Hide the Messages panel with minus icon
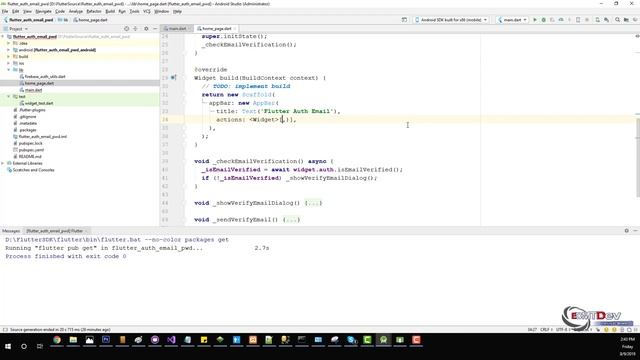Viewport: 640px width, 360px height. click(636, 231)
